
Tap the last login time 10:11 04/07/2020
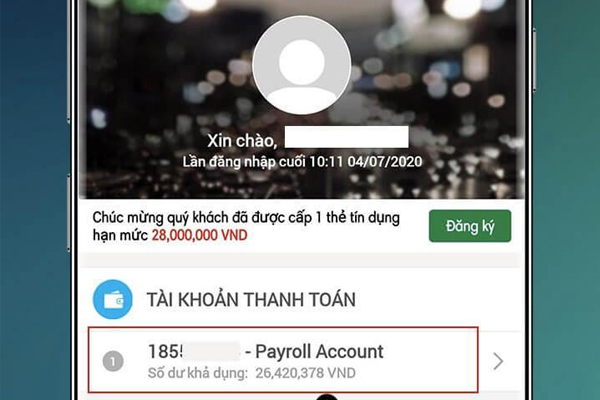coord(365,162)
